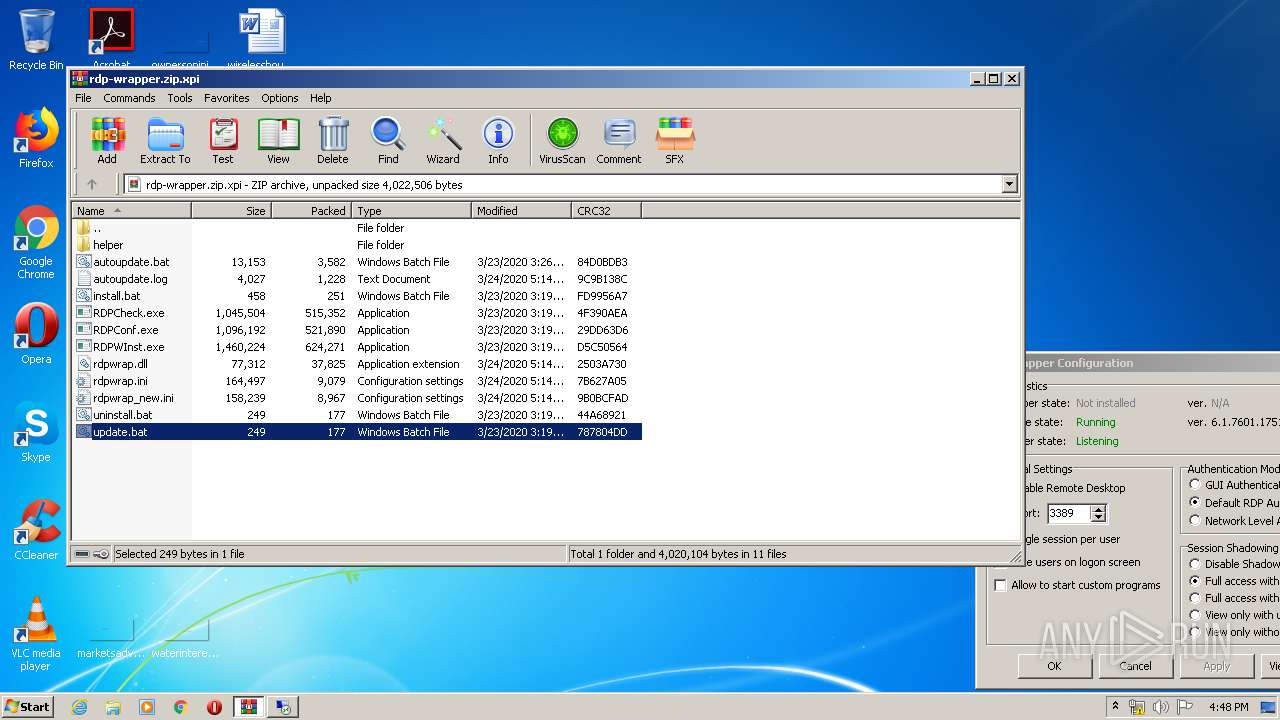Image resolution: width=1280 pixels, height=720 pixels.
Task: Select View only without permission option
Action: [1195, 632]
